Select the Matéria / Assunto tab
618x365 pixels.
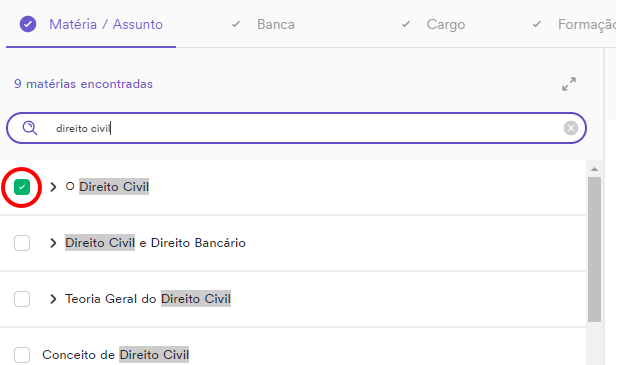coord(106,24)
